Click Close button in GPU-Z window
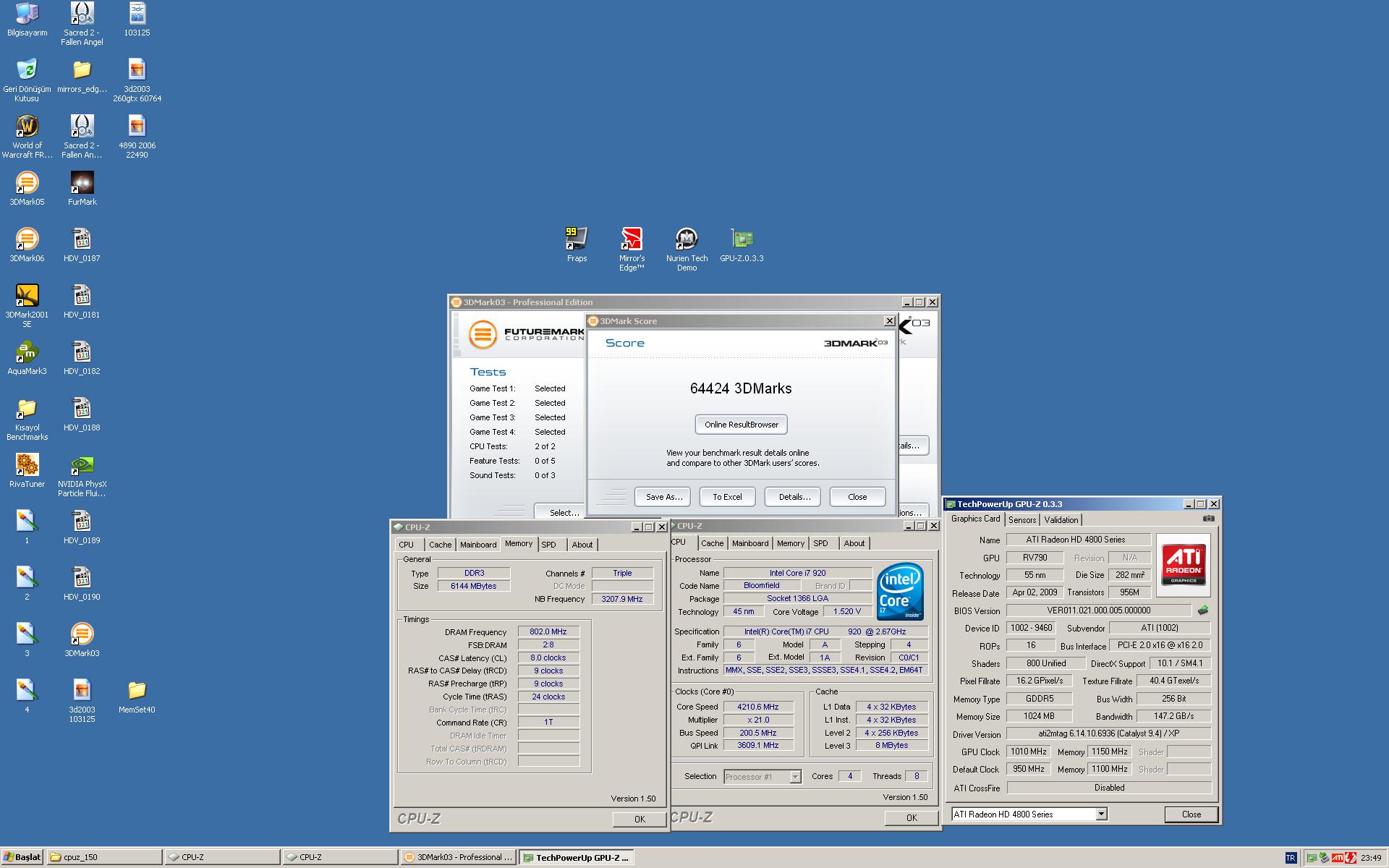 point(1191,814)
